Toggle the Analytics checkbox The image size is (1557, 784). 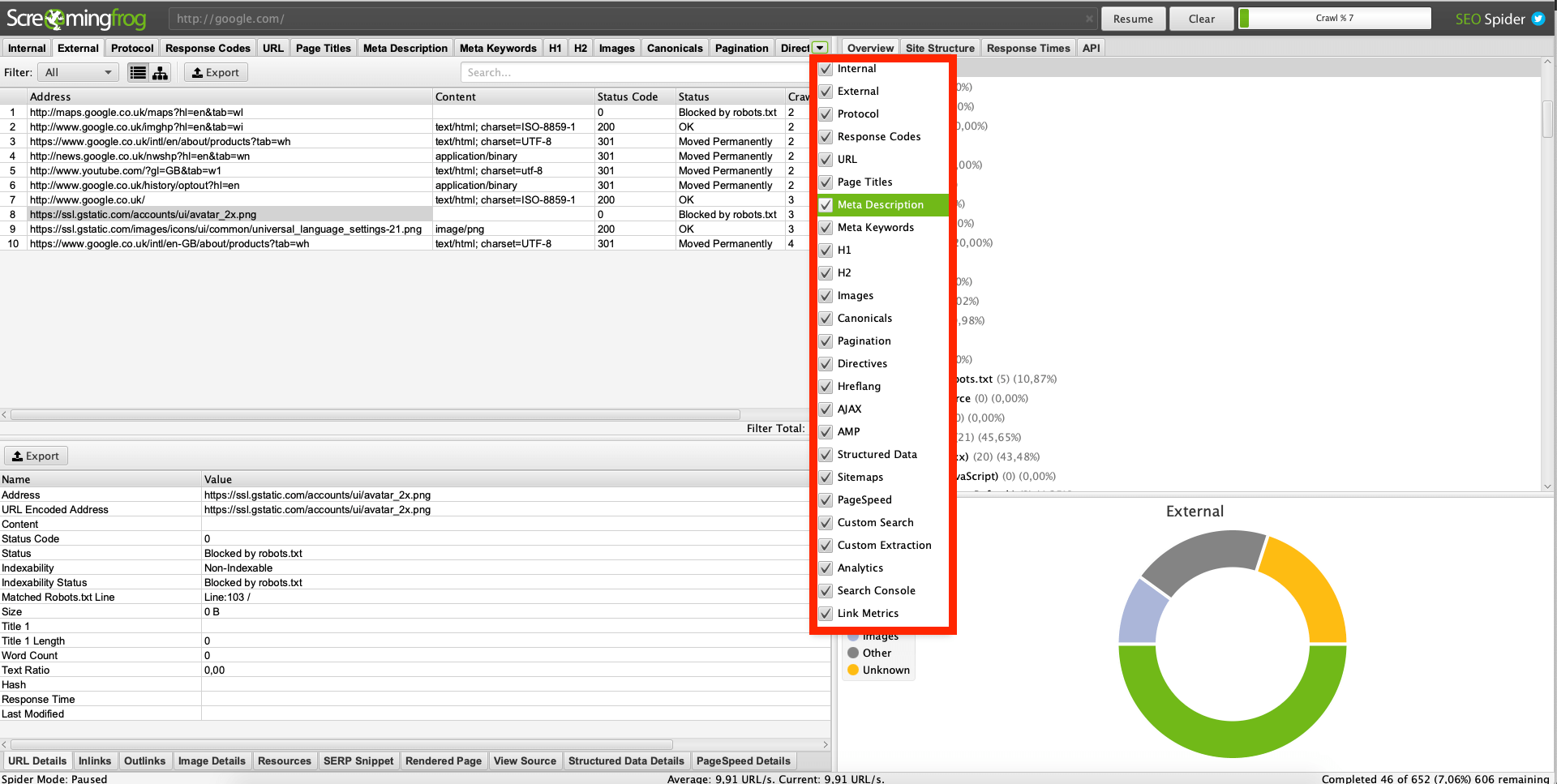pyautogui.click(x=826, y=568)
